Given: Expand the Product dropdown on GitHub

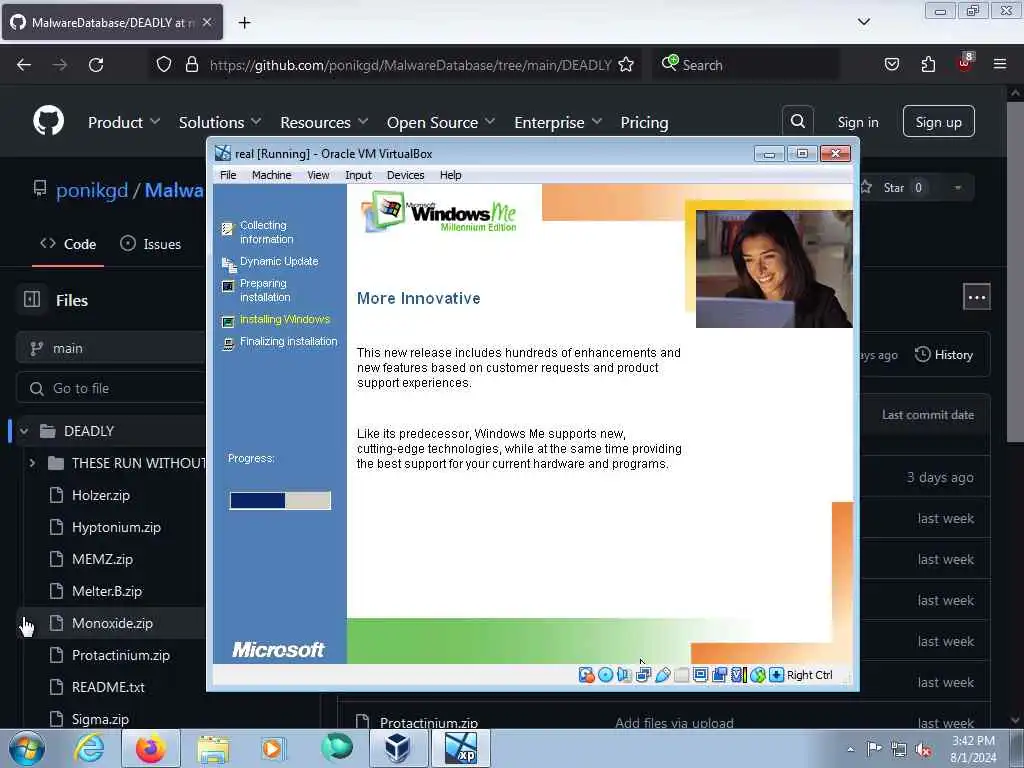Looking at the screenshot, I should click(x=124, y=122).
